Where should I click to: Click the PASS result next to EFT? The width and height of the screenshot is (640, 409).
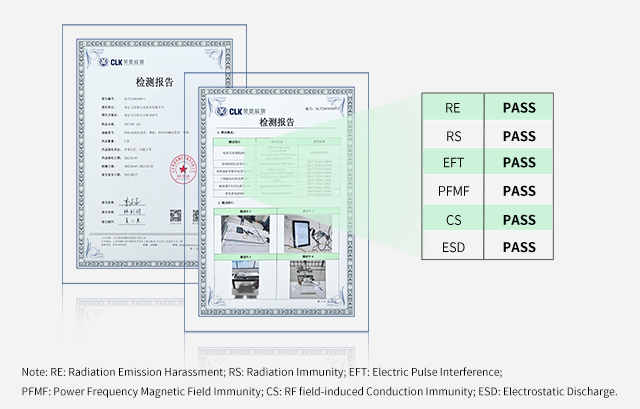tap(519, 162)
